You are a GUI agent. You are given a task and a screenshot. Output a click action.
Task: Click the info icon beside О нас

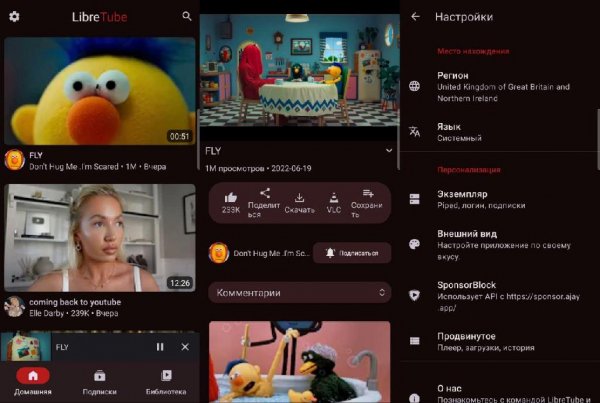(x=414, y=398)
